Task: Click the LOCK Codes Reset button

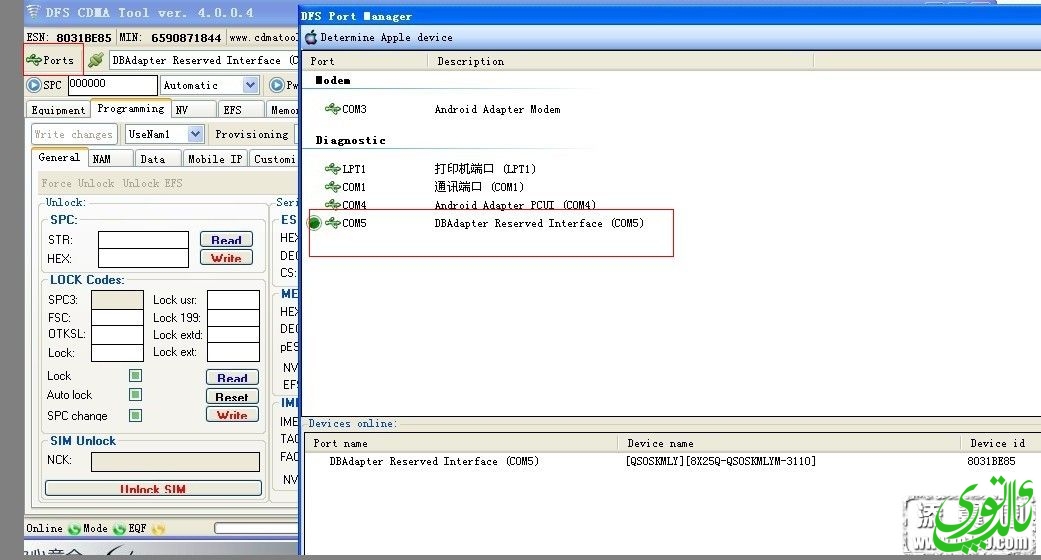Action: (232, 397)
